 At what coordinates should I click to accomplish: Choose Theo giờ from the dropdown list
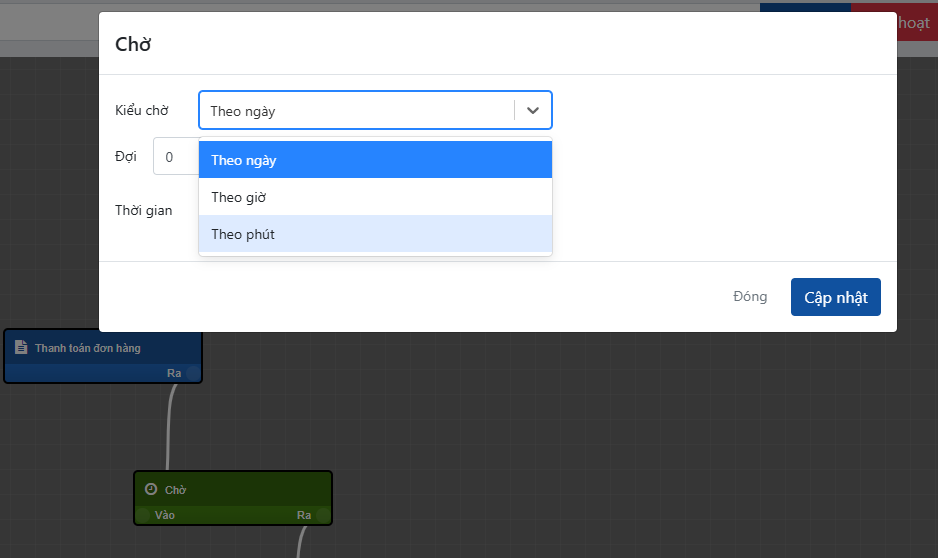[375, 197]
